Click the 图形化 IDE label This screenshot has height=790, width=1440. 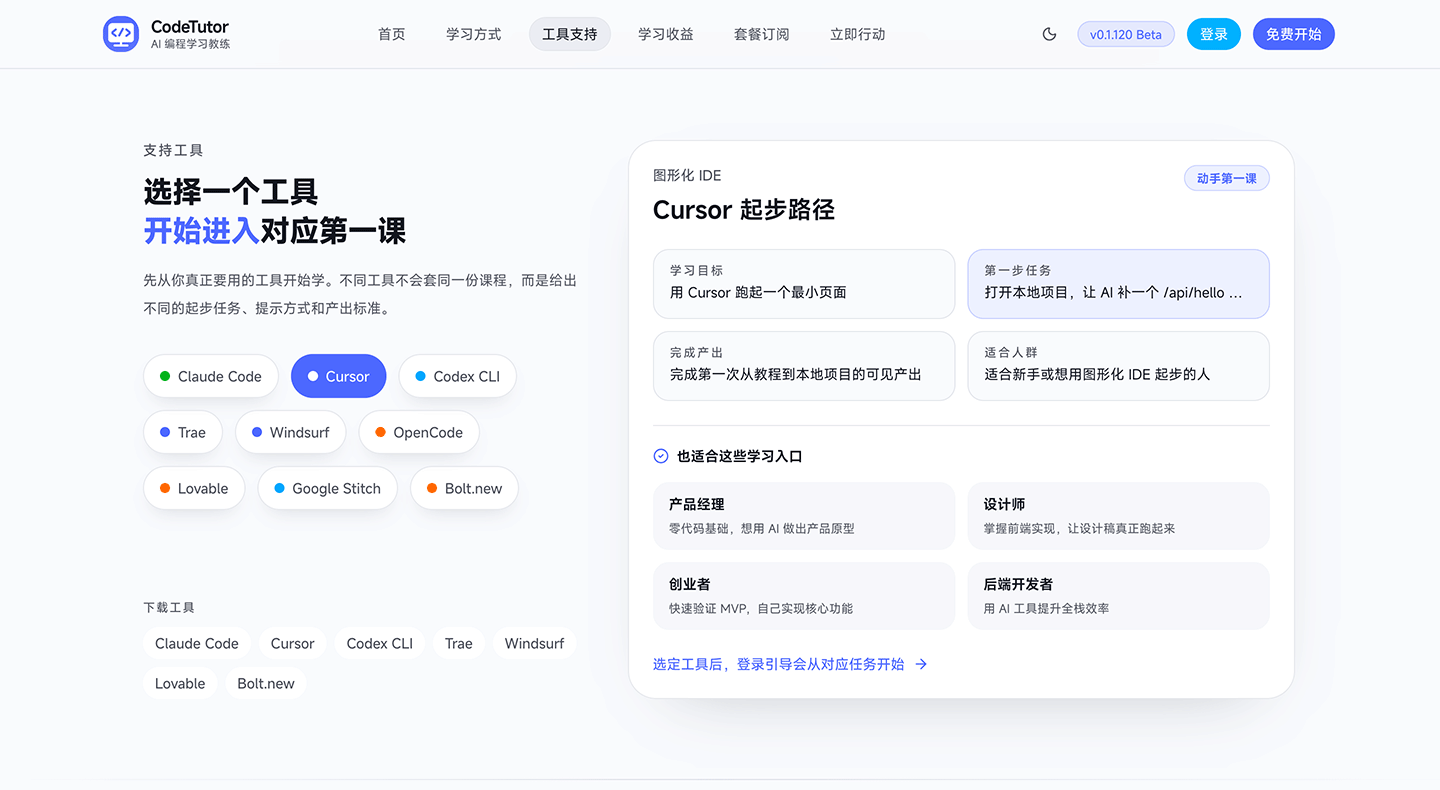(x=687, y=175)
